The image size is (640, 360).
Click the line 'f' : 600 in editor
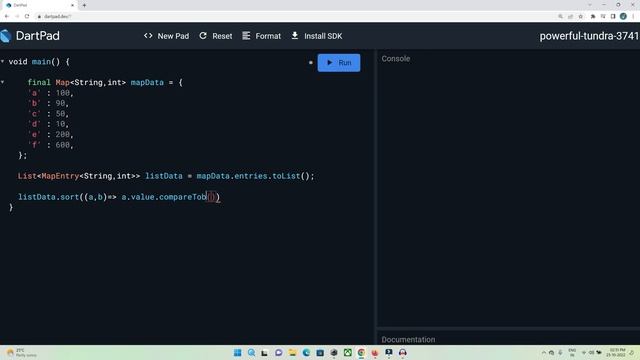point(51,145)
